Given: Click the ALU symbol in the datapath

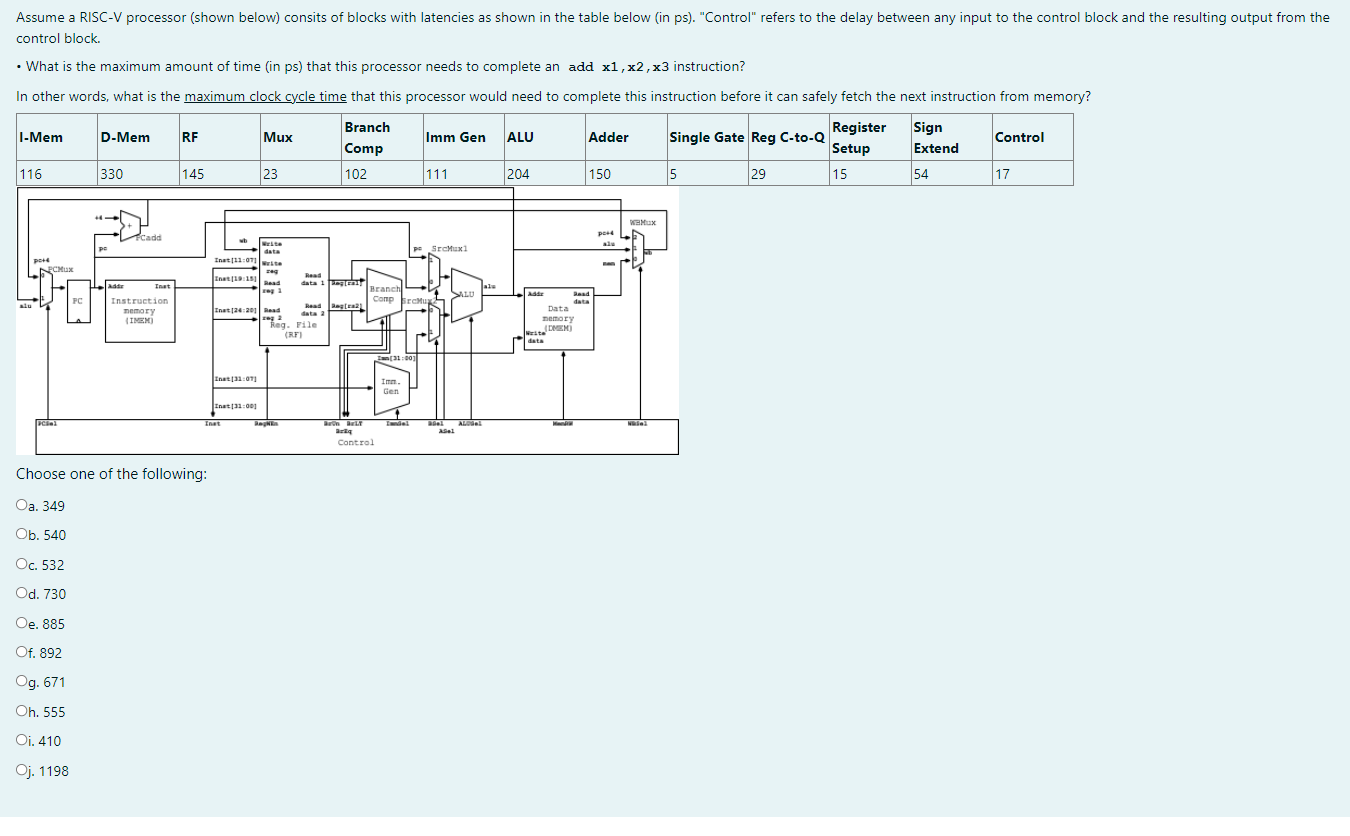Looking at the screenshot, I should tap(466, 294).
